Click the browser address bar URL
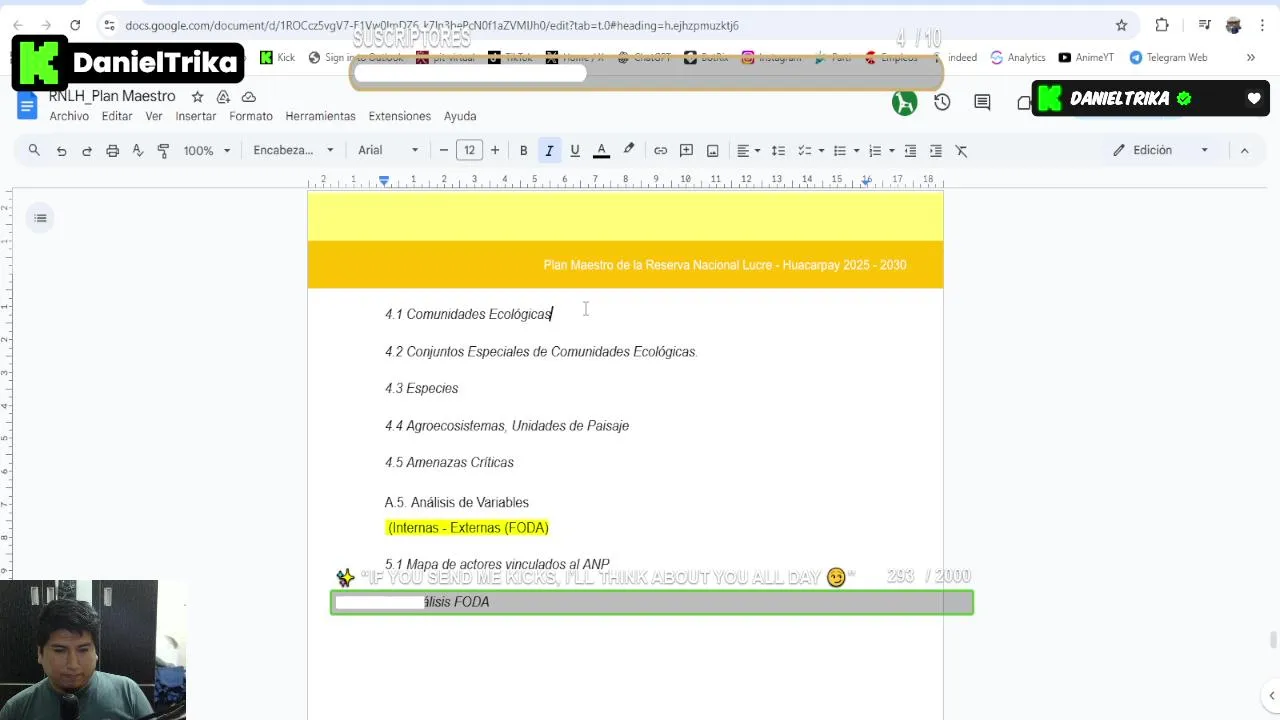Screen dimensions: 1280x720 click(x=432, y=25)
